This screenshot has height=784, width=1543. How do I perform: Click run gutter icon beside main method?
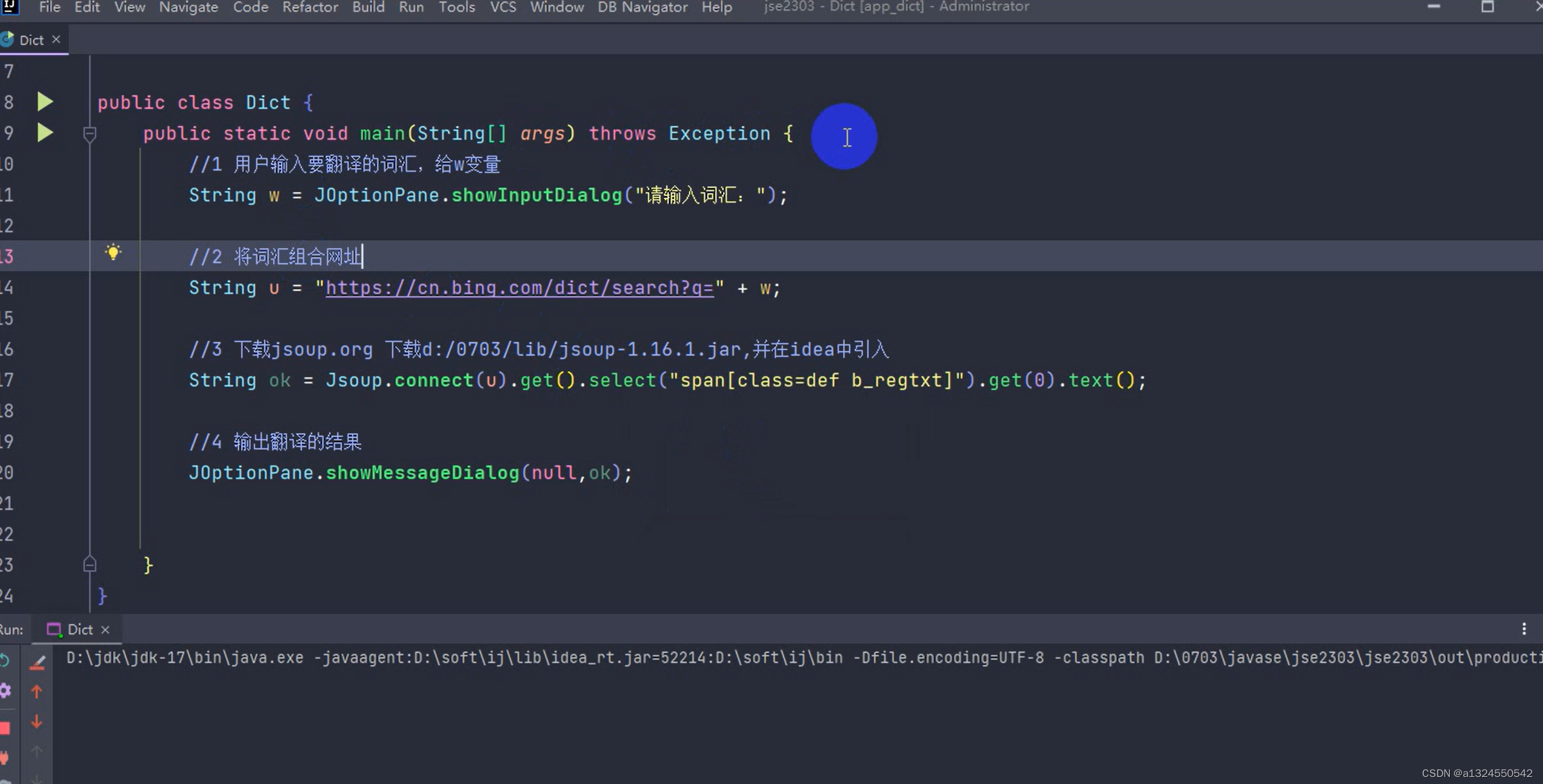(x=44, y=132)
